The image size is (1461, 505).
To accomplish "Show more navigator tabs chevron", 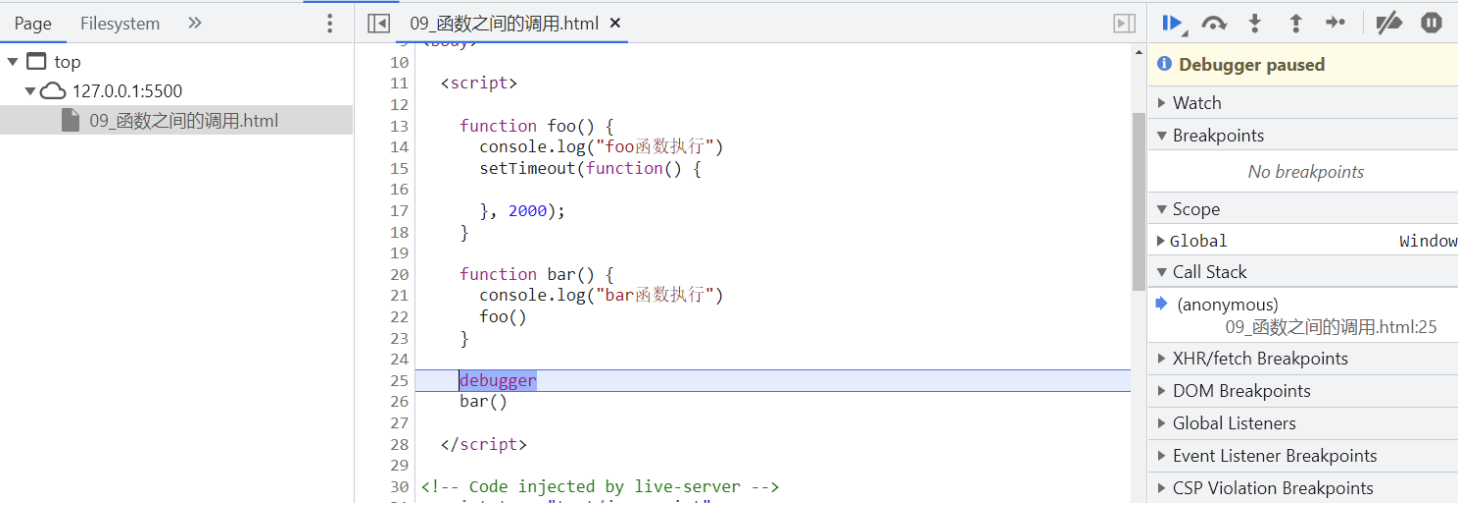I will click(195, 23).
